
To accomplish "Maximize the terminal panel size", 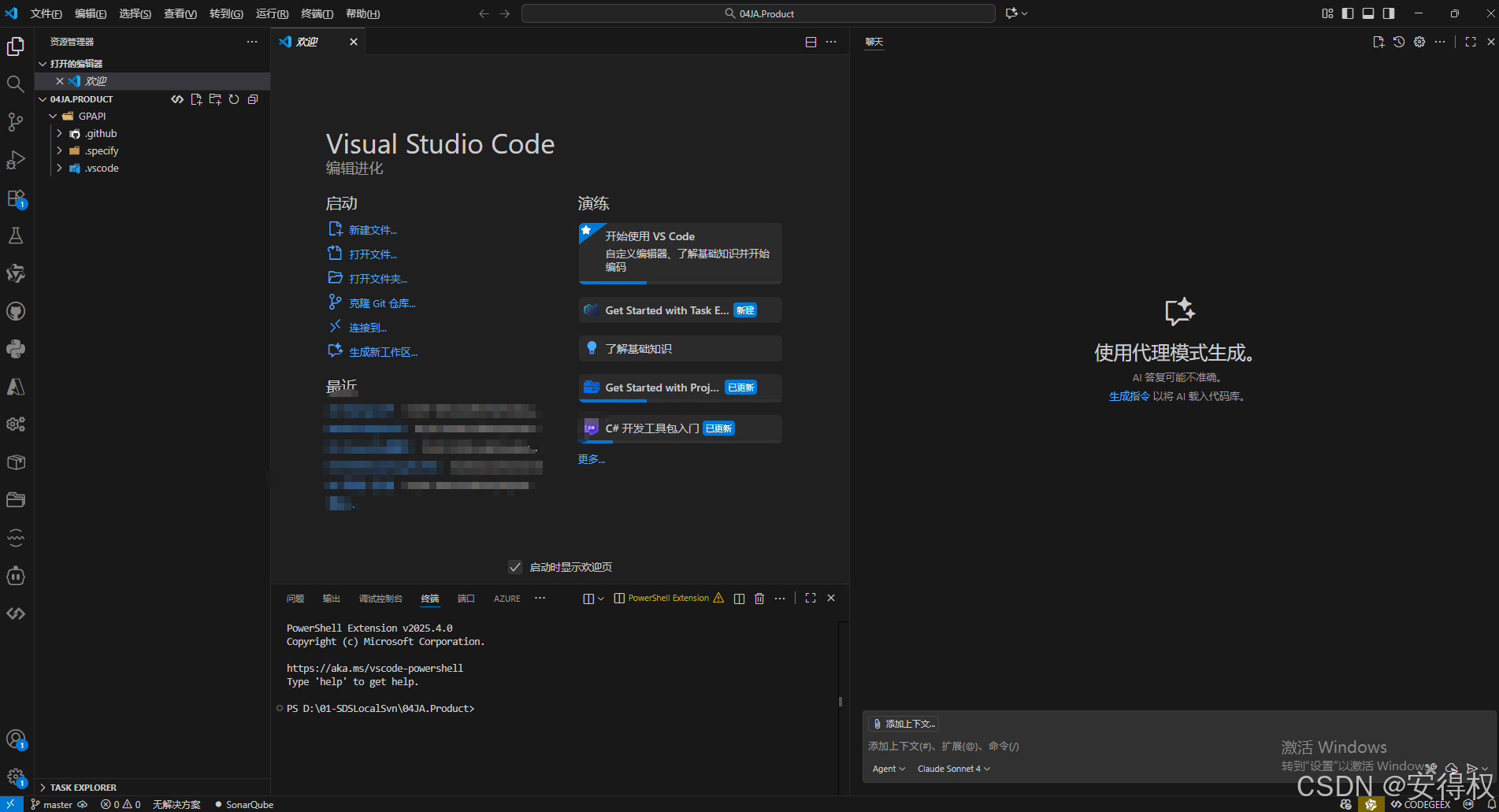I will tap(811, 599).
